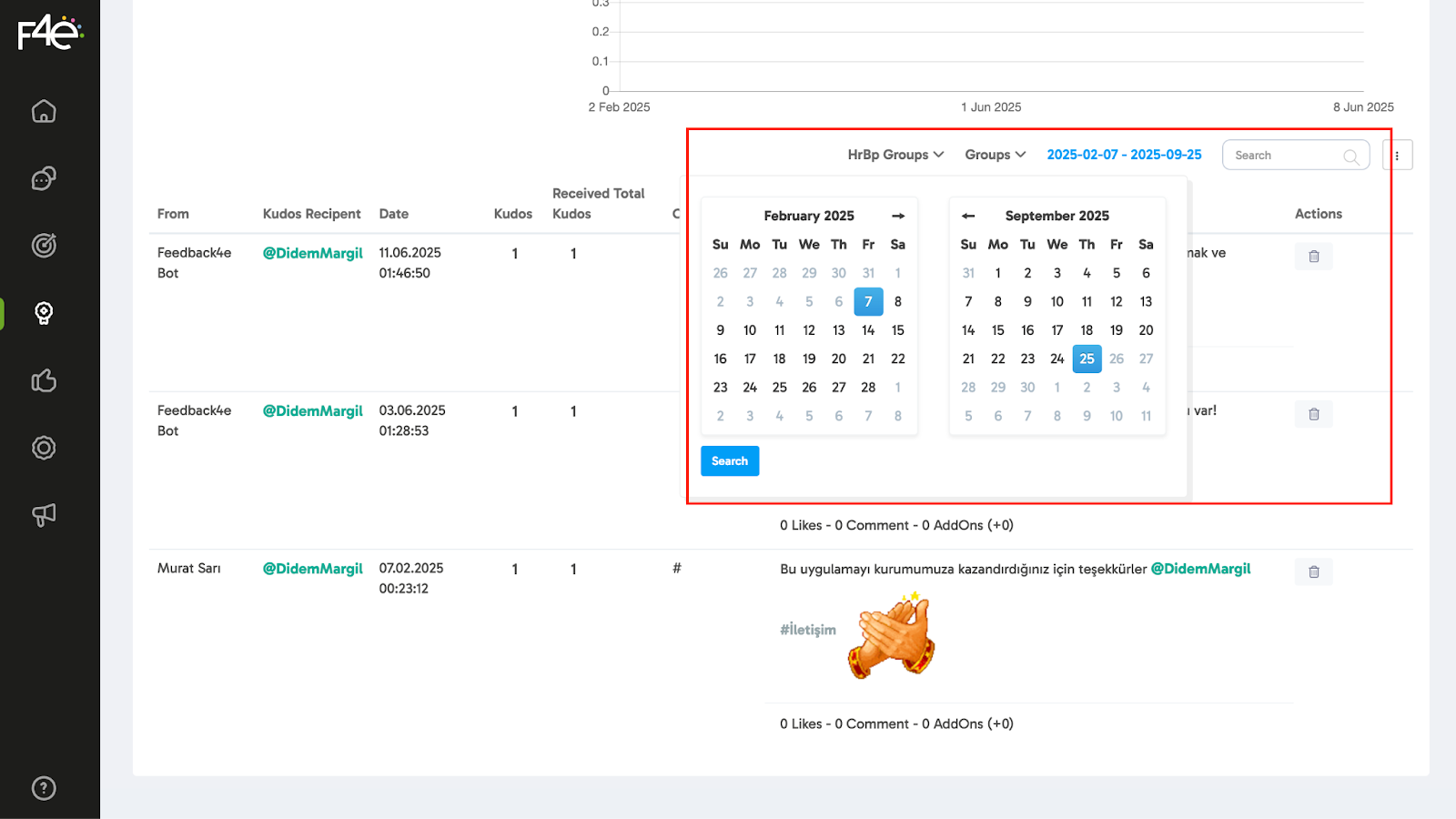Screen dimensions: 1456x819
Task: Delete Murat Sarı's kudos entry
Action: (1313, 571)
